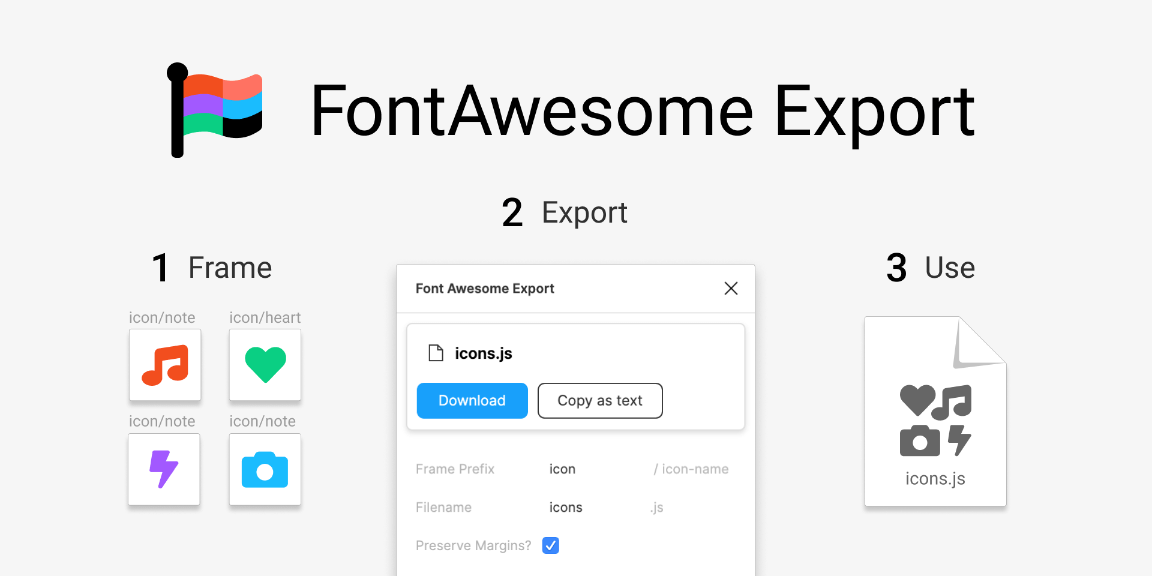Select the orange music note icon/note frame

tap(164, 365)
